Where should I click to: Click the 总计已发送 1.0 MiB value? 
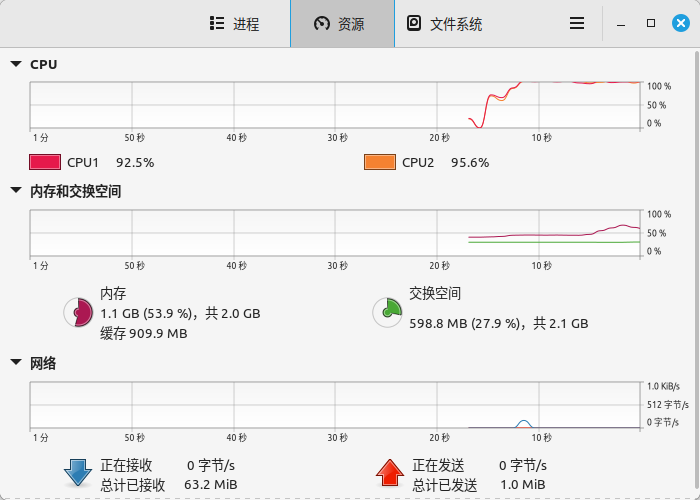522,484
